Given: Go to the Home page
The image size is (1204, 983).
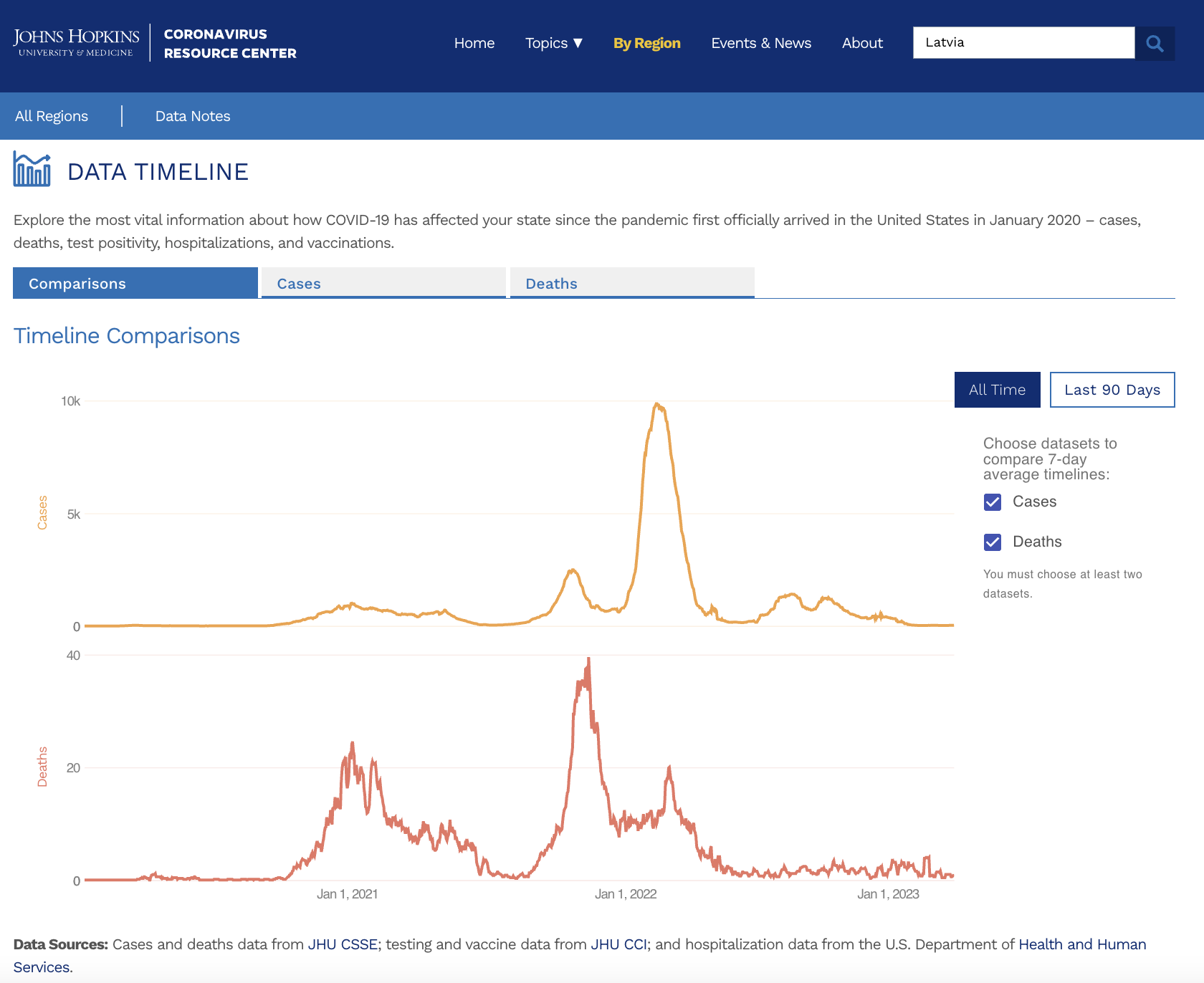Looking at the screenshot, I should (474, 43).
